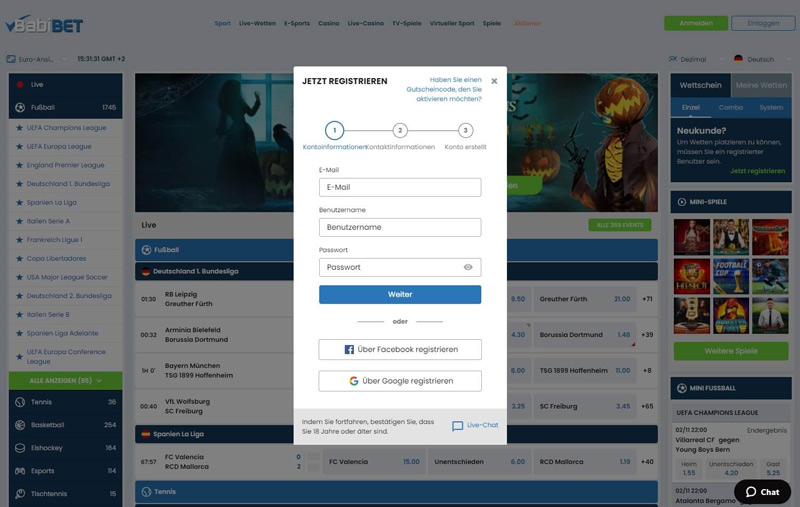Click the green Anmelden button

pyautogui.click(x=696, y=23)
